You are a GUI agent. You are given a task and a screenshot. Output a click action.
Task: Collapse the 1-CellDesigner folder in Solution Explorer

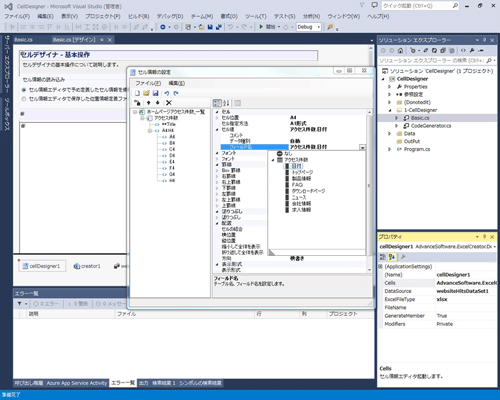pyautogui.click(x=389, y=110)
